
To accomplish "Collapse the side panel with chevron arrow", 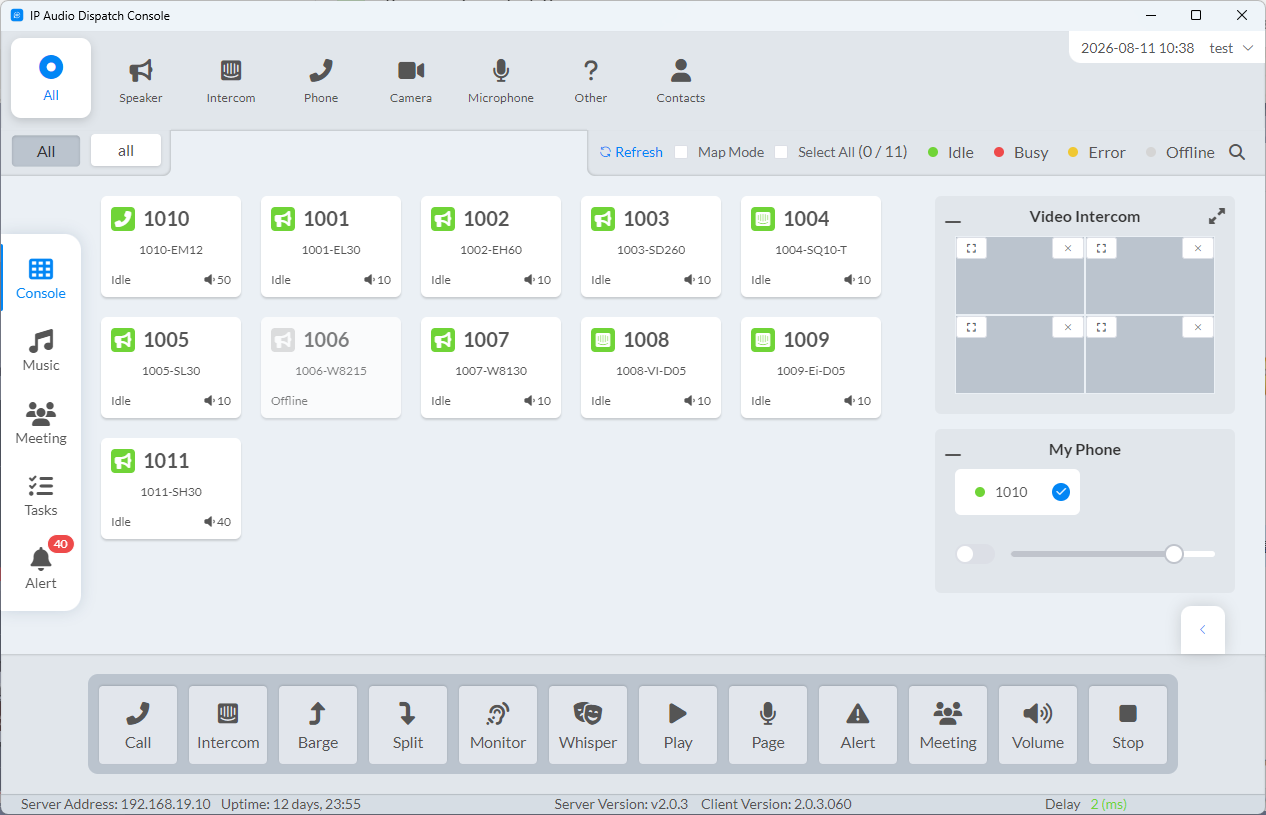I will (x=1203, y=630).
